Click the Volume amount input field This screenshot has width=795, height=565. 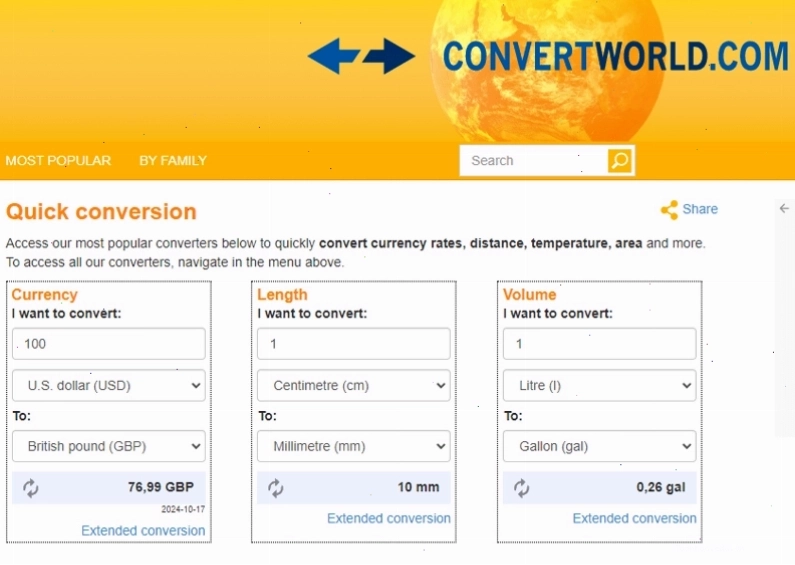(600, 344)
